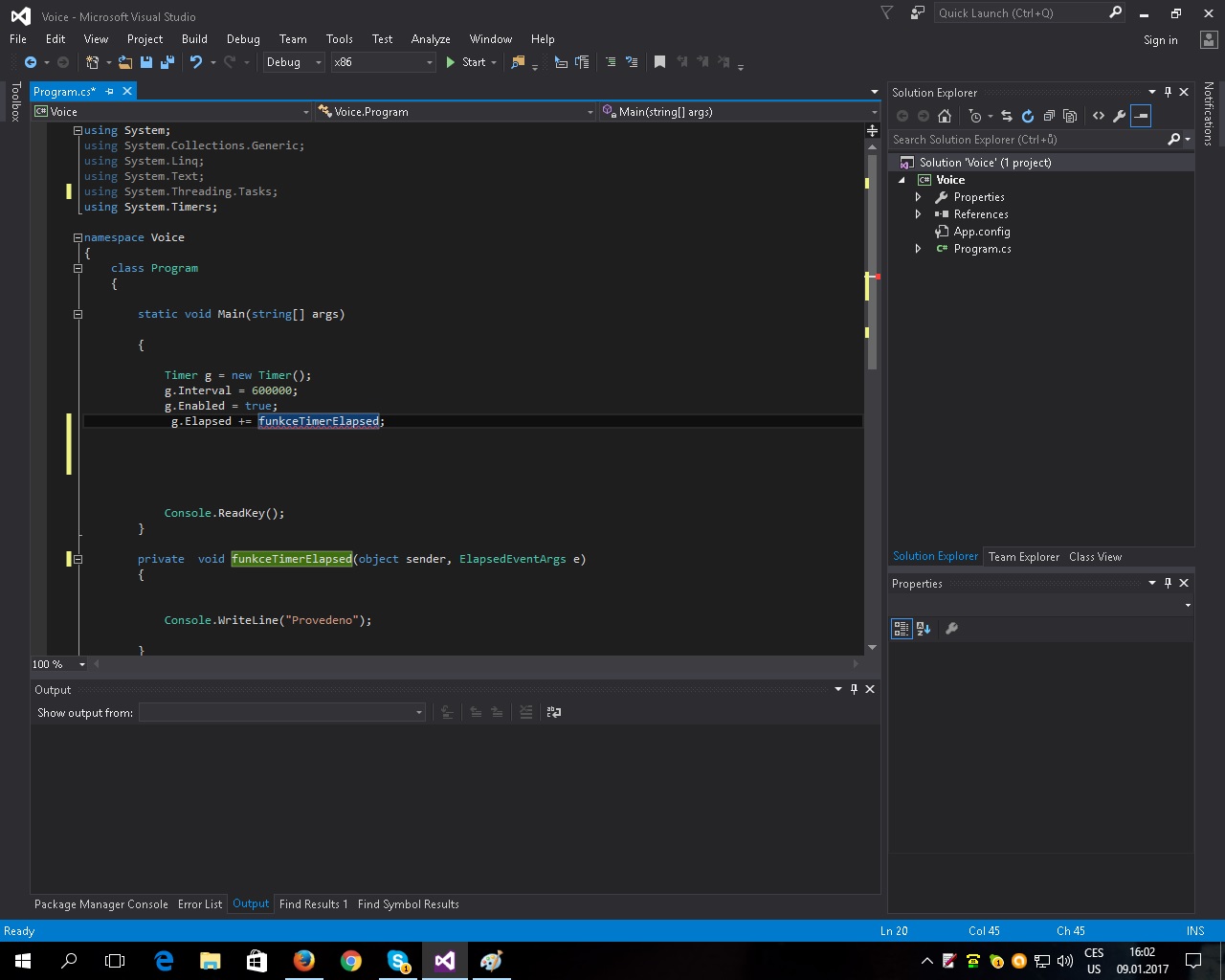Expand the References node
1225x980 pixels.
click(x=918, y=214)
